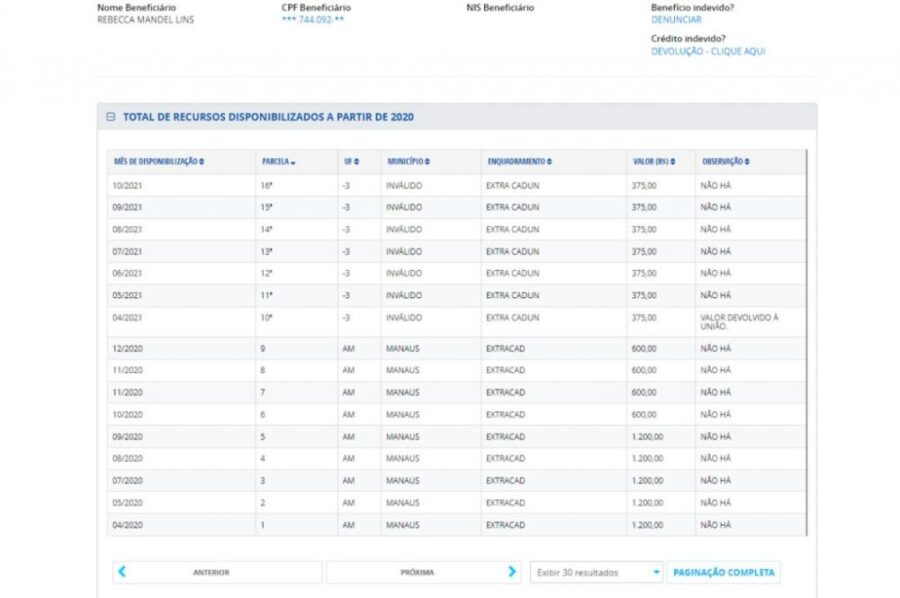Click the Denunciar link
The image size is (900, 598).
[676, 20]
